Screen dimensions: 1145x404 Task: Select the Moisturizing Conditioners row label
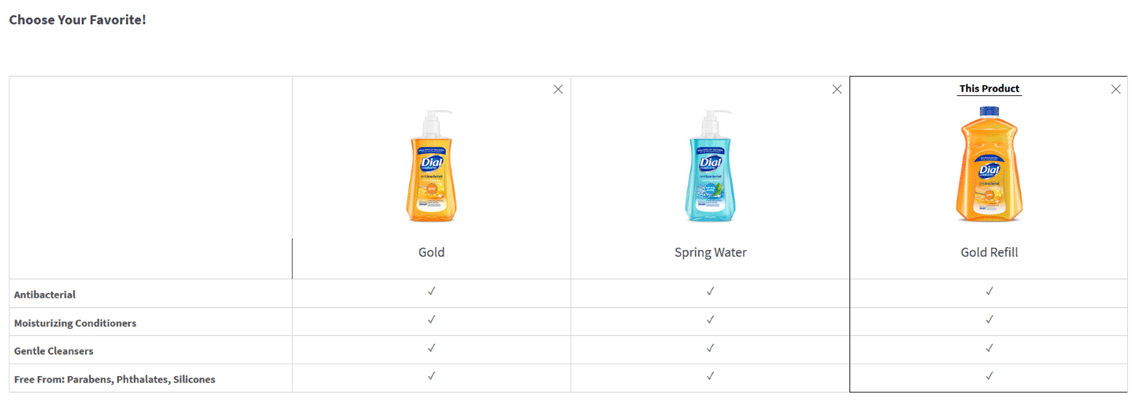coord(75,323)
